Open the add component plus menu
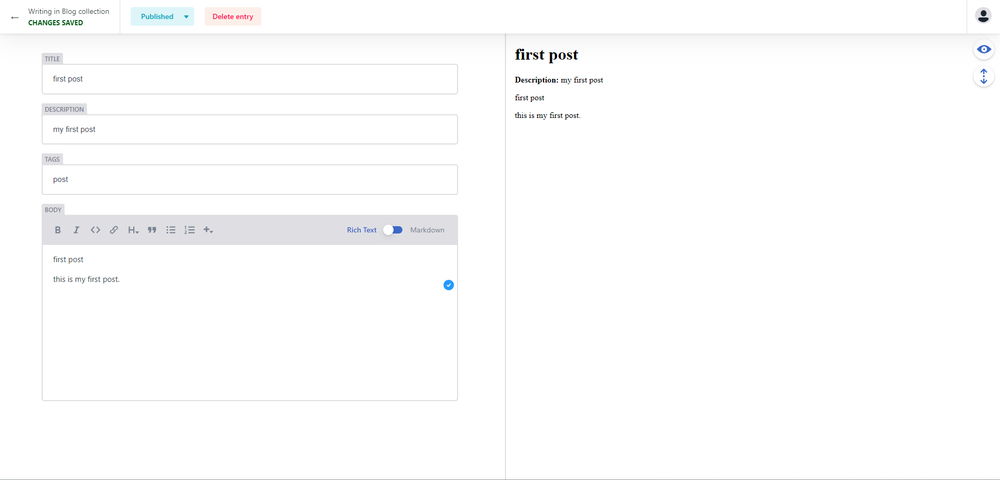 coord(208,230)
